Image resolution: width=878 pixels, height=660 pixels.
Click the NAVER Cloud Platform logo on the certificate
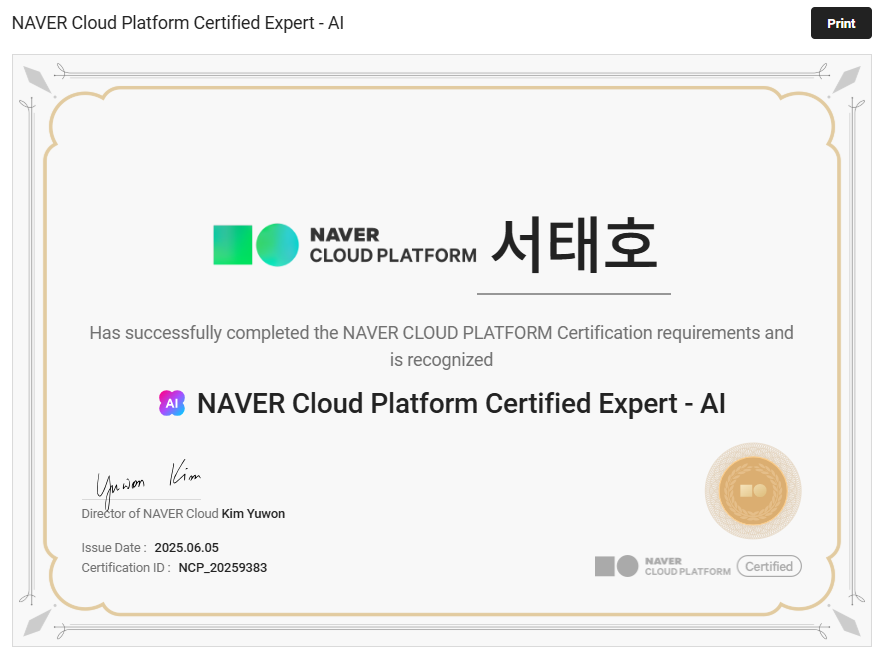(x=344, y=244)
